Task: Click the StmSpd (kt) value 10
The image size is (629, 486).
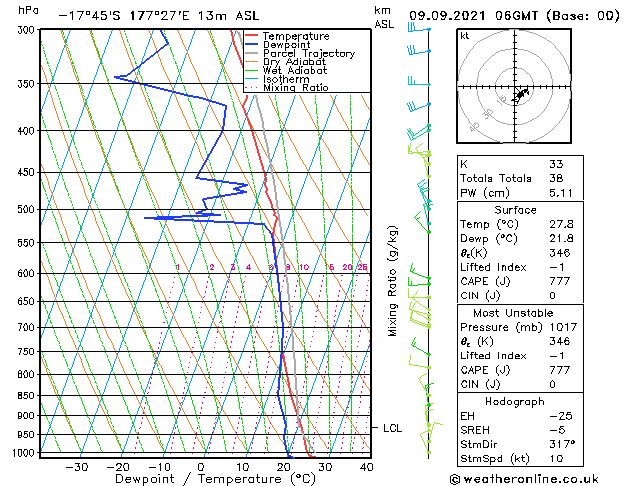Action: pyautogui.click(x=556, y=458)
